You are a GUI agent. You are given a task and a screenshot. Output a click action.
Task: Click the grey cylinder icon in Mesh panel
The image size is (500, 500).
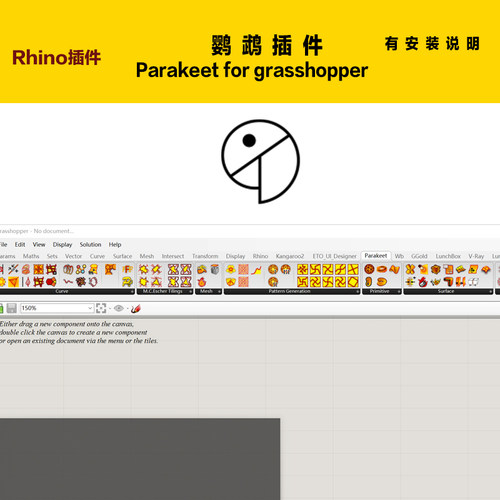[x=215, y=269]
